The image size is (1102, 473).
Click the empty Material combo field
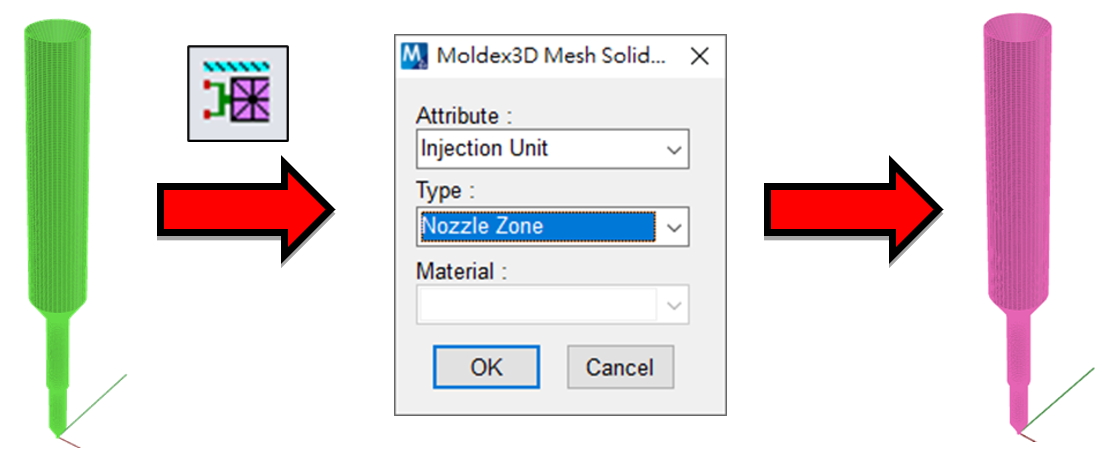[538, 304]
